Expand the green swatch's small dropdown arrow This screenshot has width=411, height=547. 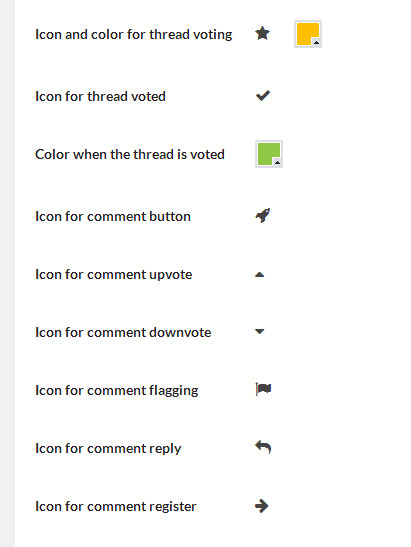[277, 162]
